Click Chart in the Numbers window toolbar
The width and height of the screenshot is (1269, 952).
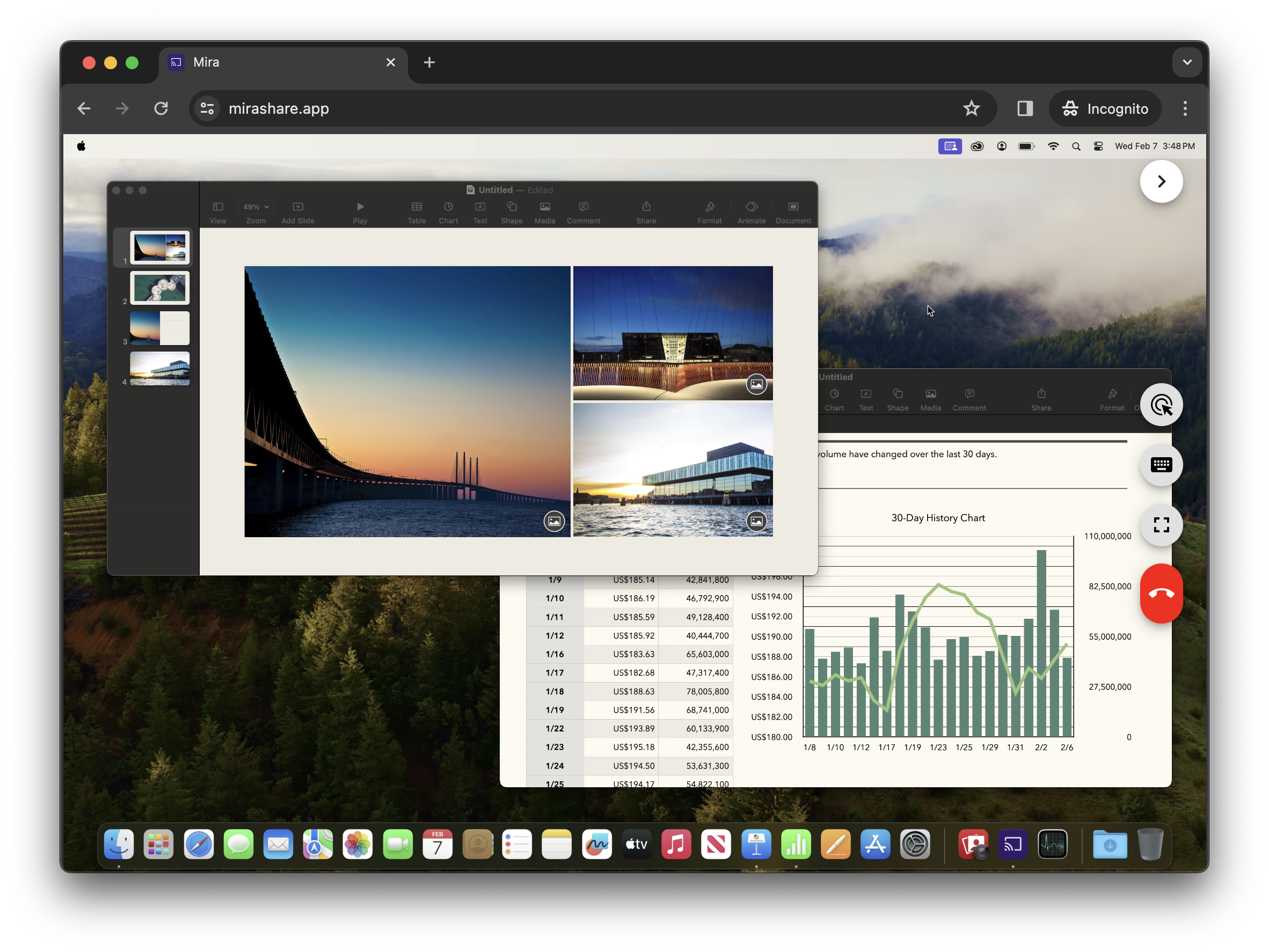(x=834, y=400)
